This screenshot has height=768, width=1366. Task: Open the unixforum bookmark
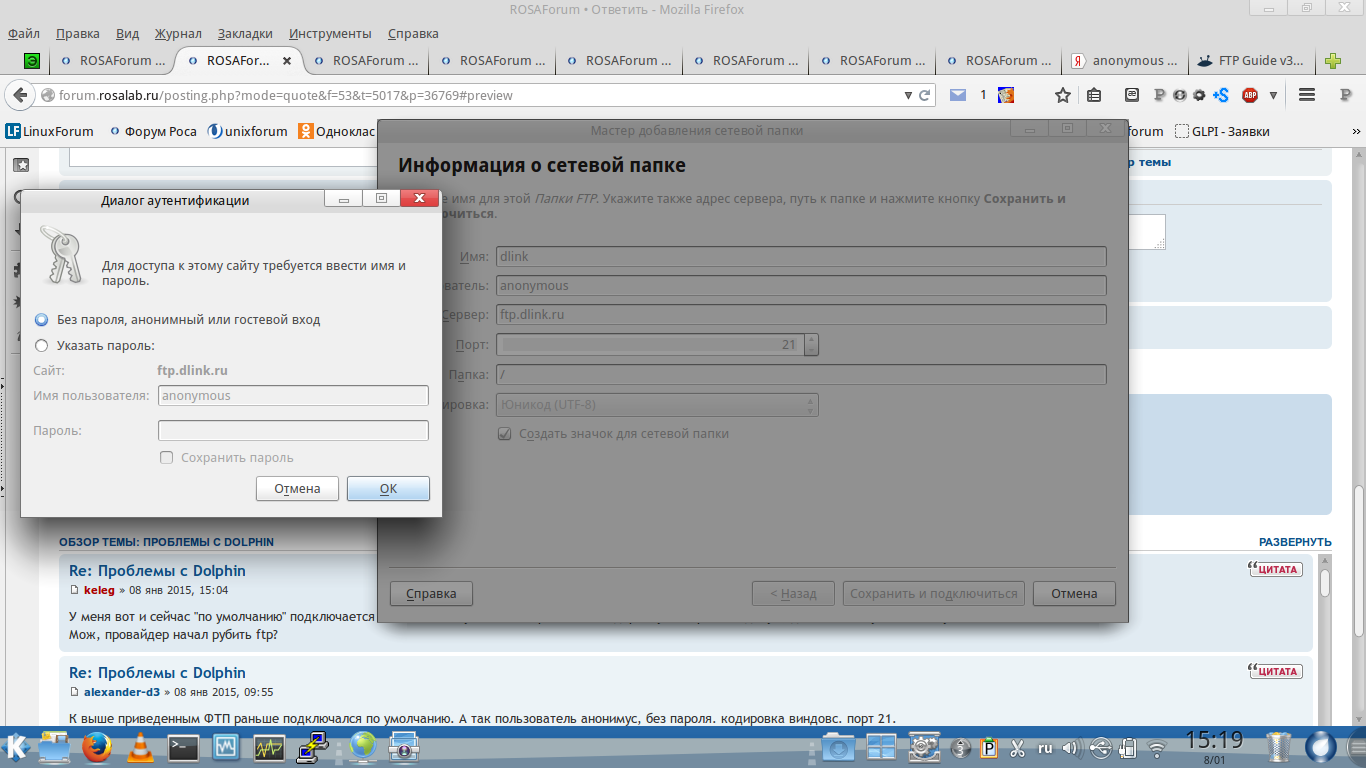click(248, 131)
